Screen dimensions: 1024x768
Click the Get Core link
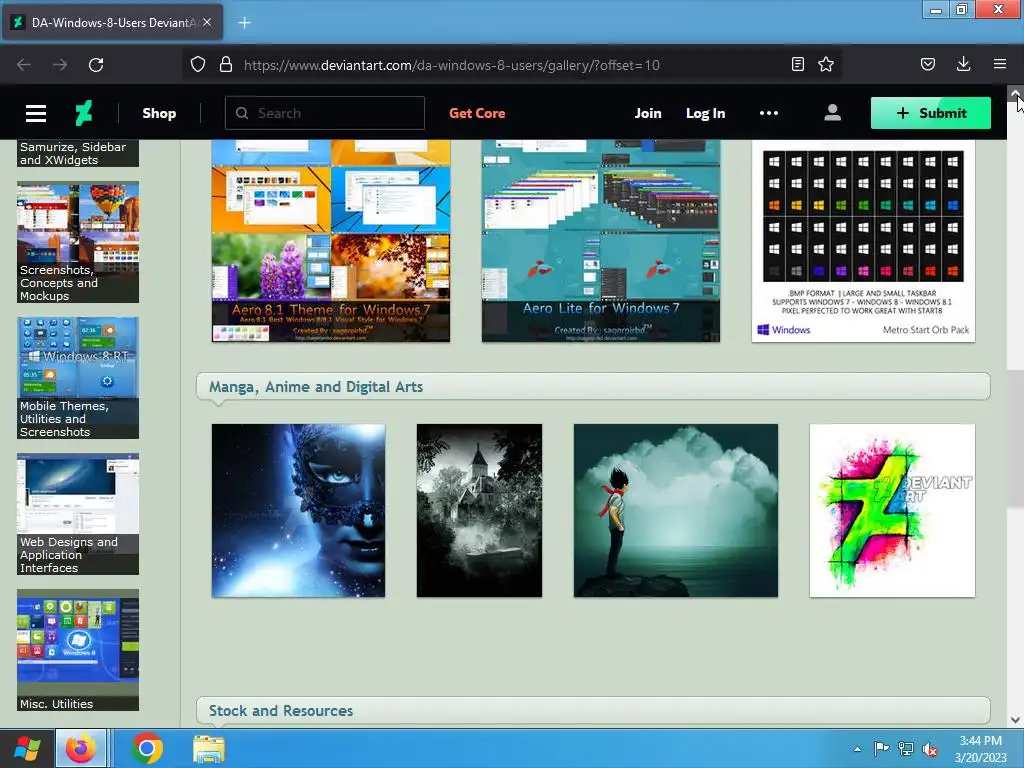477,113
